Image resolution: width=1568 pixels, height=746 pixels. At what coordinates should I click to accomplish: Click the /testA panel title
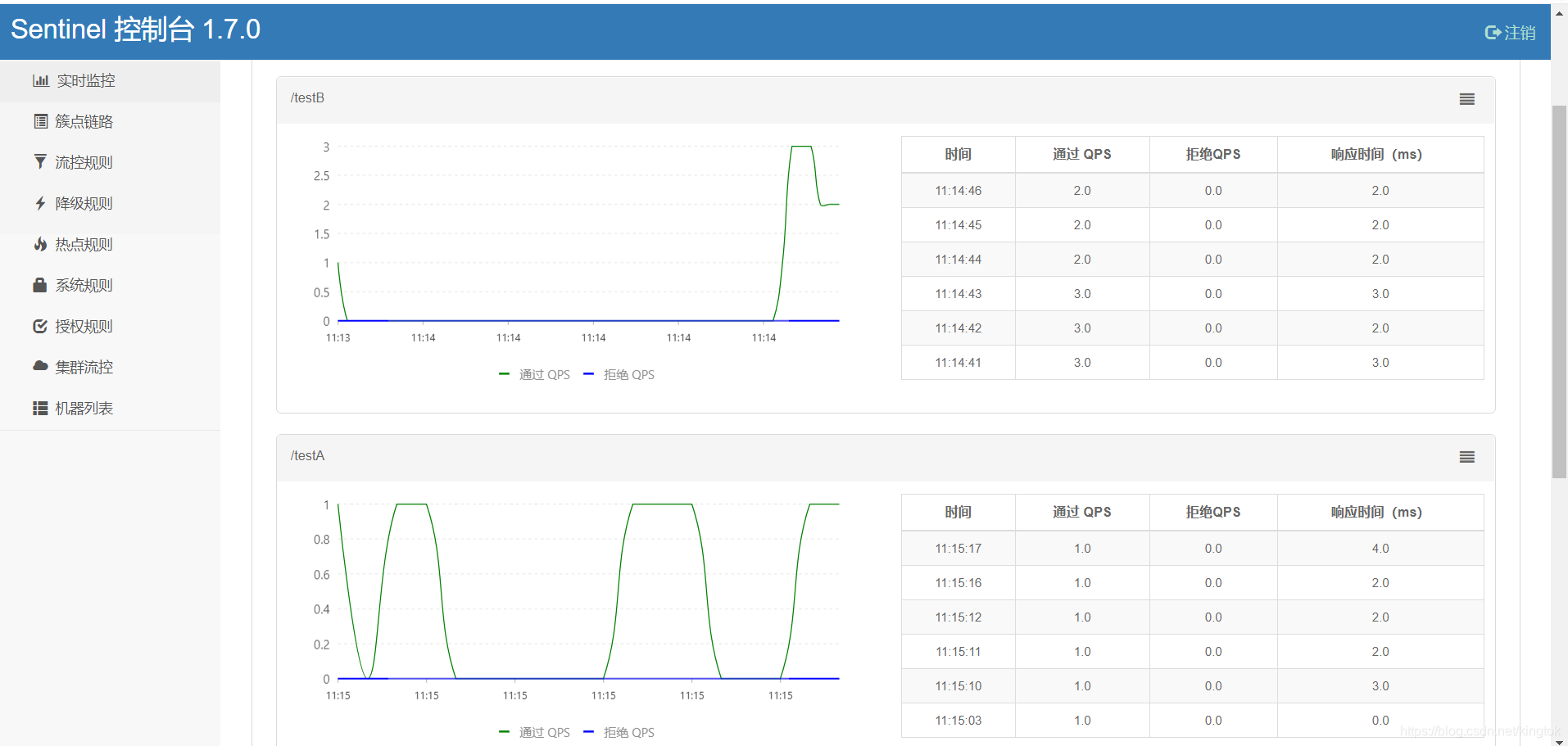pos(307,456)
